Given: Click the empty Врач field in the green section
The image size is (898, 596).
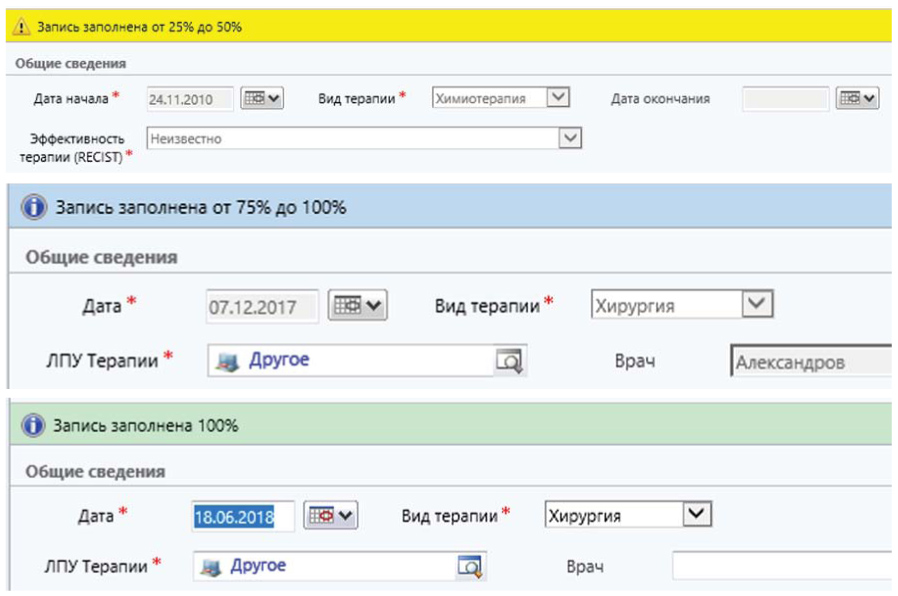Looking at the screenshot, I should (780, 567).
